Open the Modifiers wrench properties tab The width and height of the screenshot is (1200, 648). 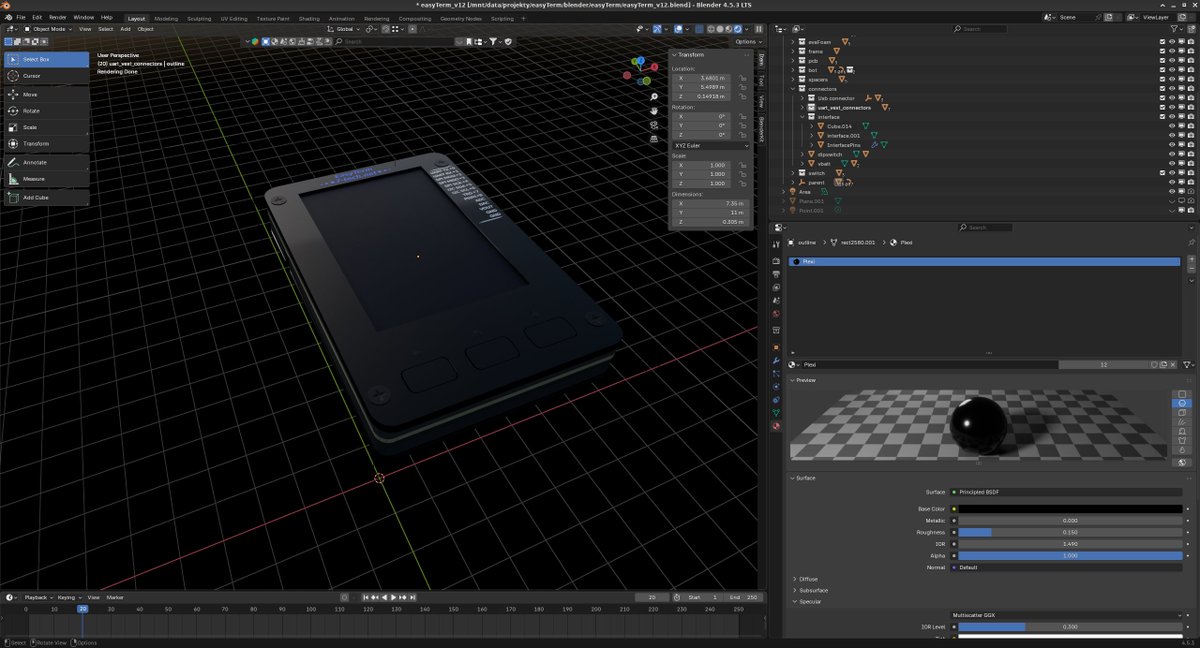click(776, 360)
